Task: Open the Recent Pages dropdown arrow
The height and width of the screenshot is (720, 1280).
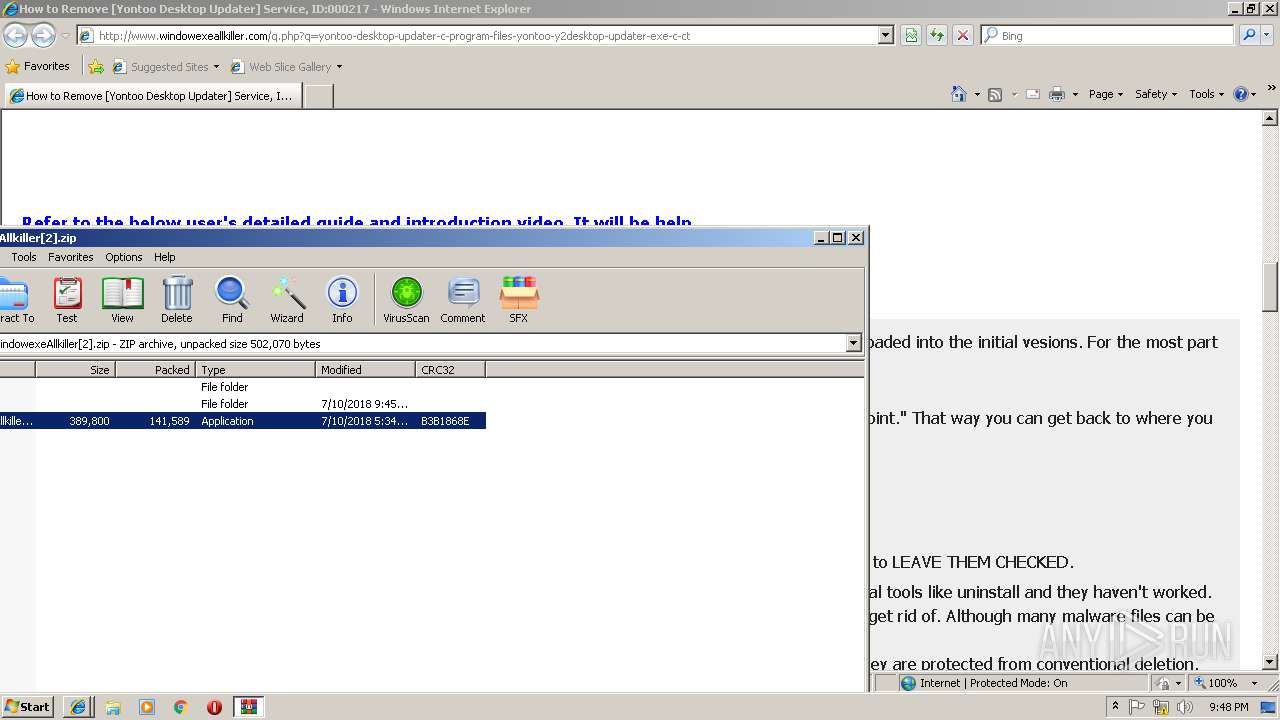Action: point(65,36)
